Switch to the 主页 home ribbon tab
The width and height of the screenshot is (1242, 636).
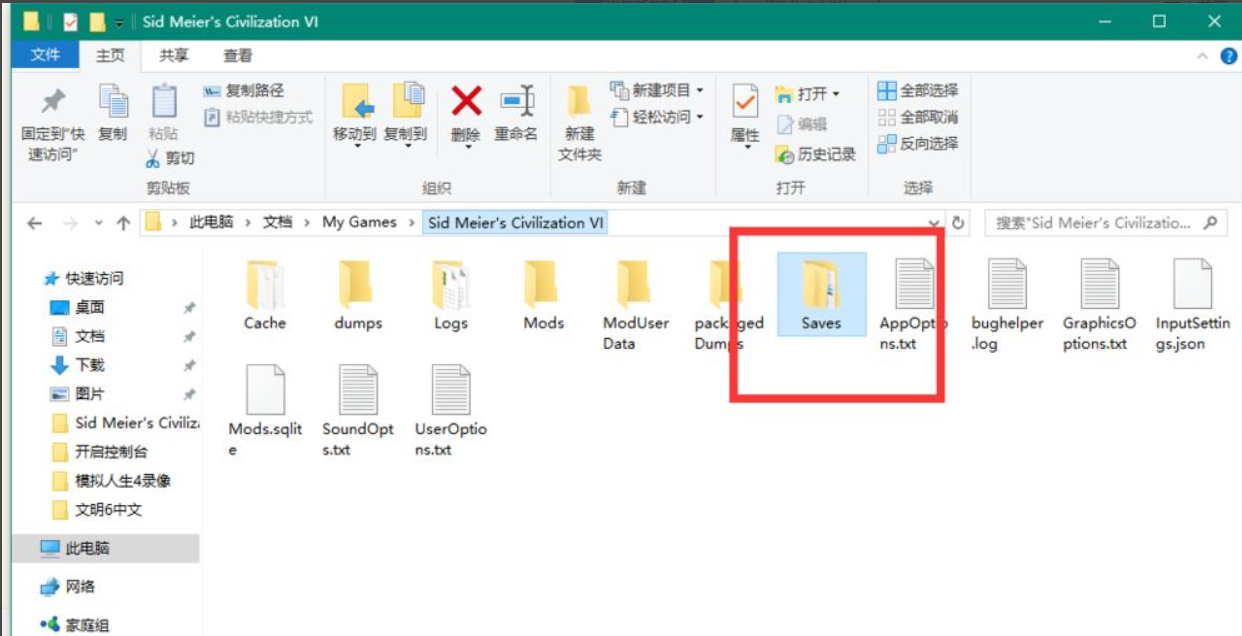point(110,56)
